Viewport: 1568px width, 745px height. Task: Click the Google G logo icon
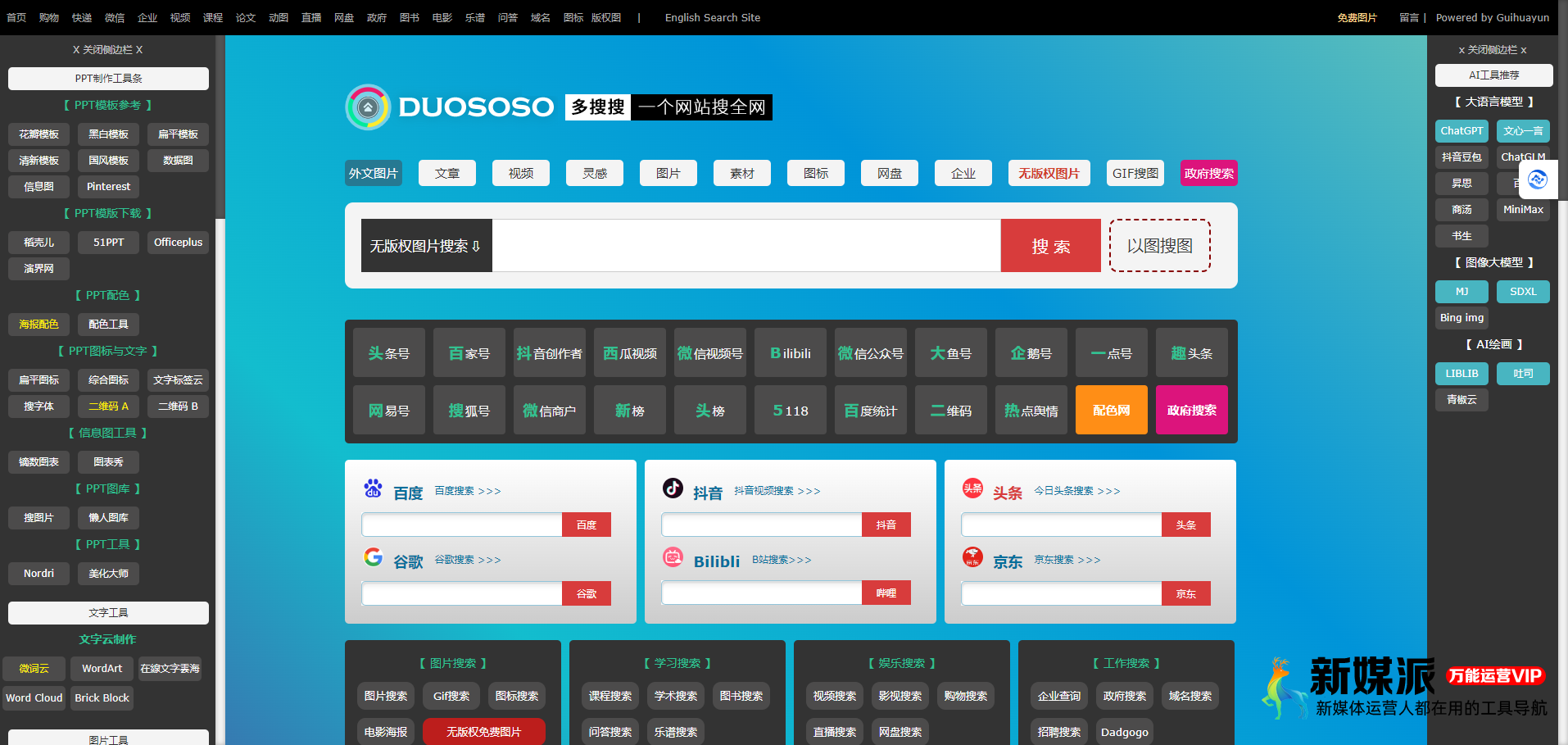point(373,557)
